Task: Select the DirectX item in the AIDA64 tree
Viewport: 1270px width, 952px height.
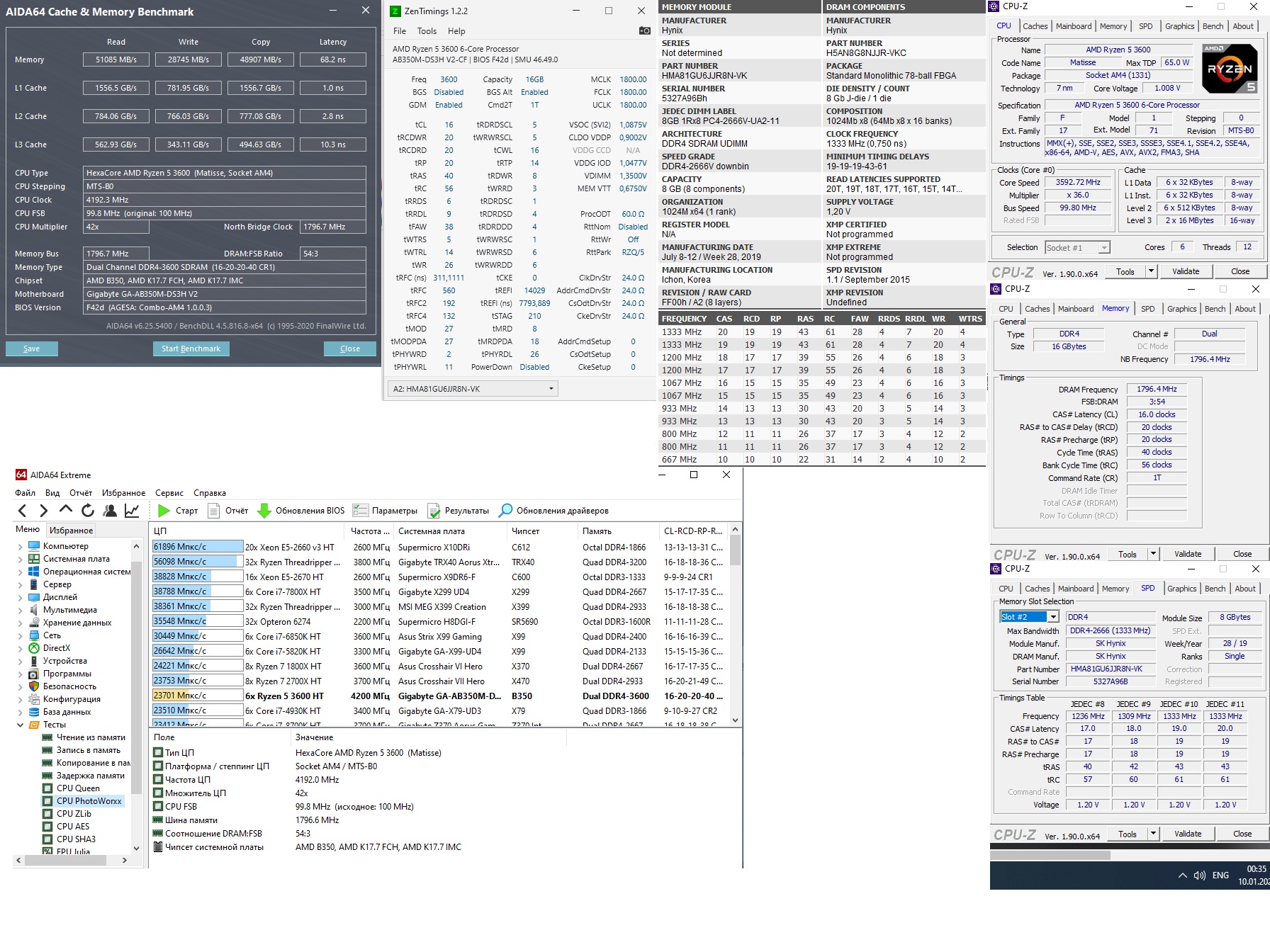Action: click(50, 648)
